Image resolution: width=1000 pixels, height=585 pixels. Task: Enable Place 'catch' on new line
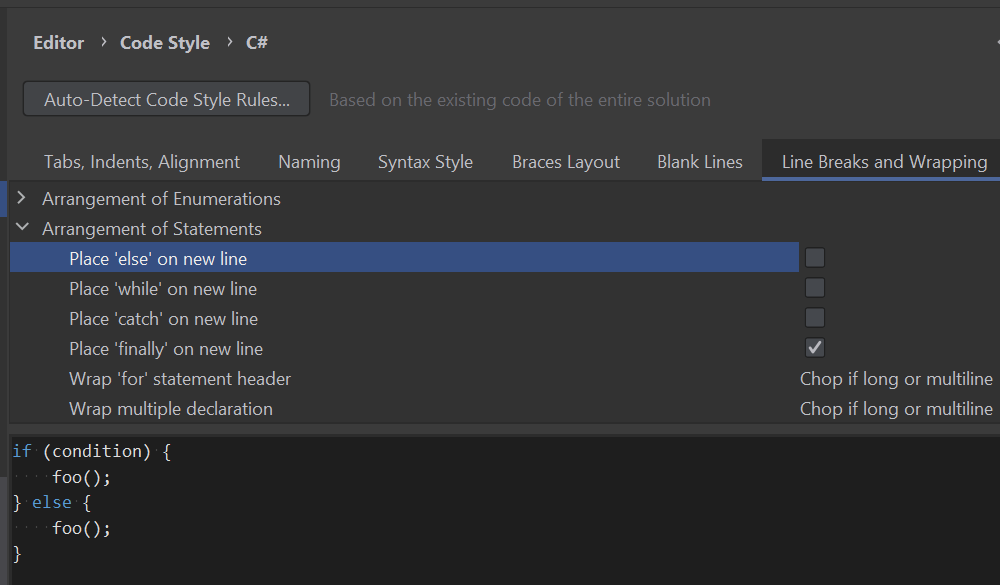[x=815, y=318]
